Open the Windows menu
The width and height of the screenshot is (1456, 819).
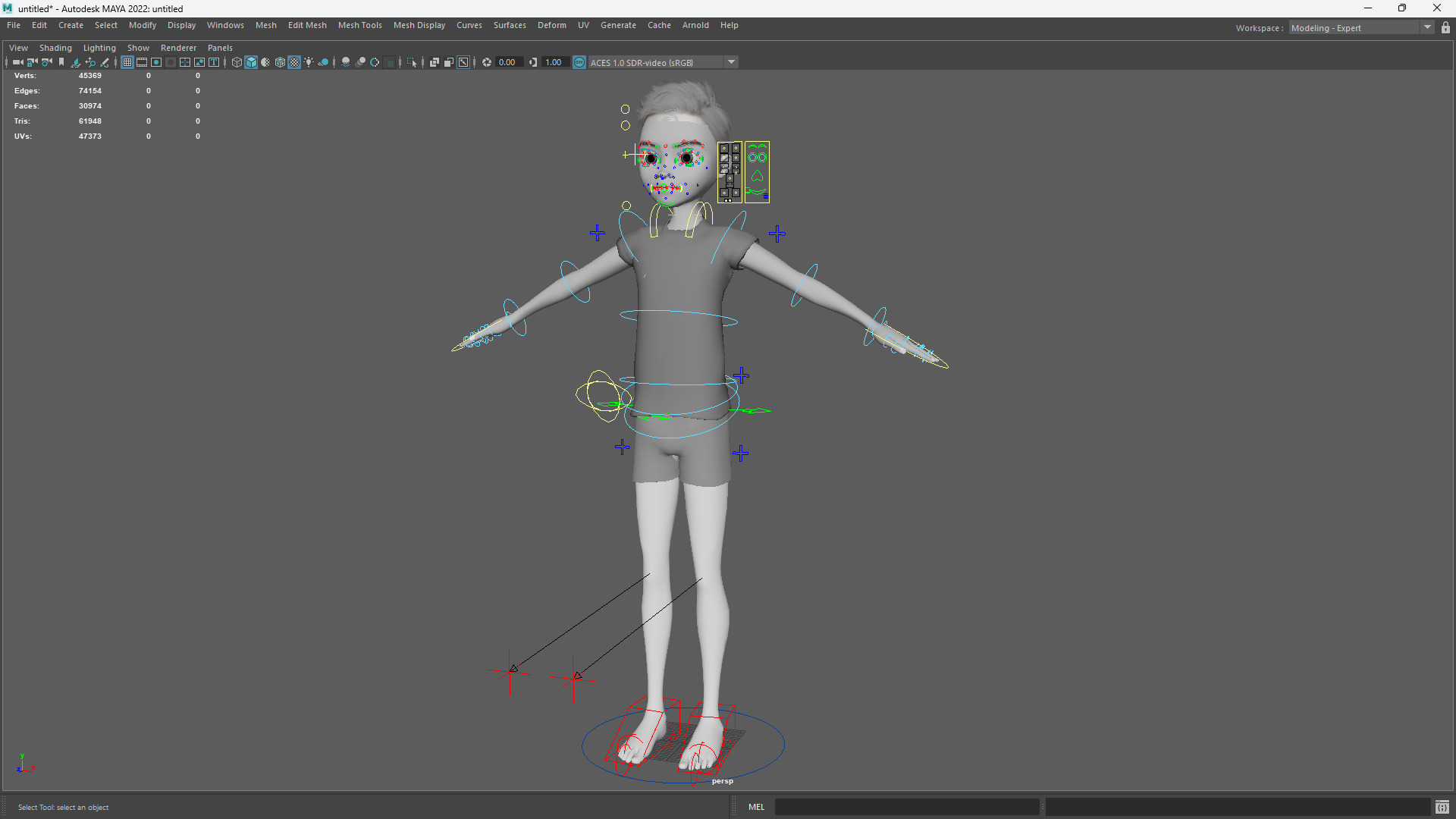[x=225, y=25]
